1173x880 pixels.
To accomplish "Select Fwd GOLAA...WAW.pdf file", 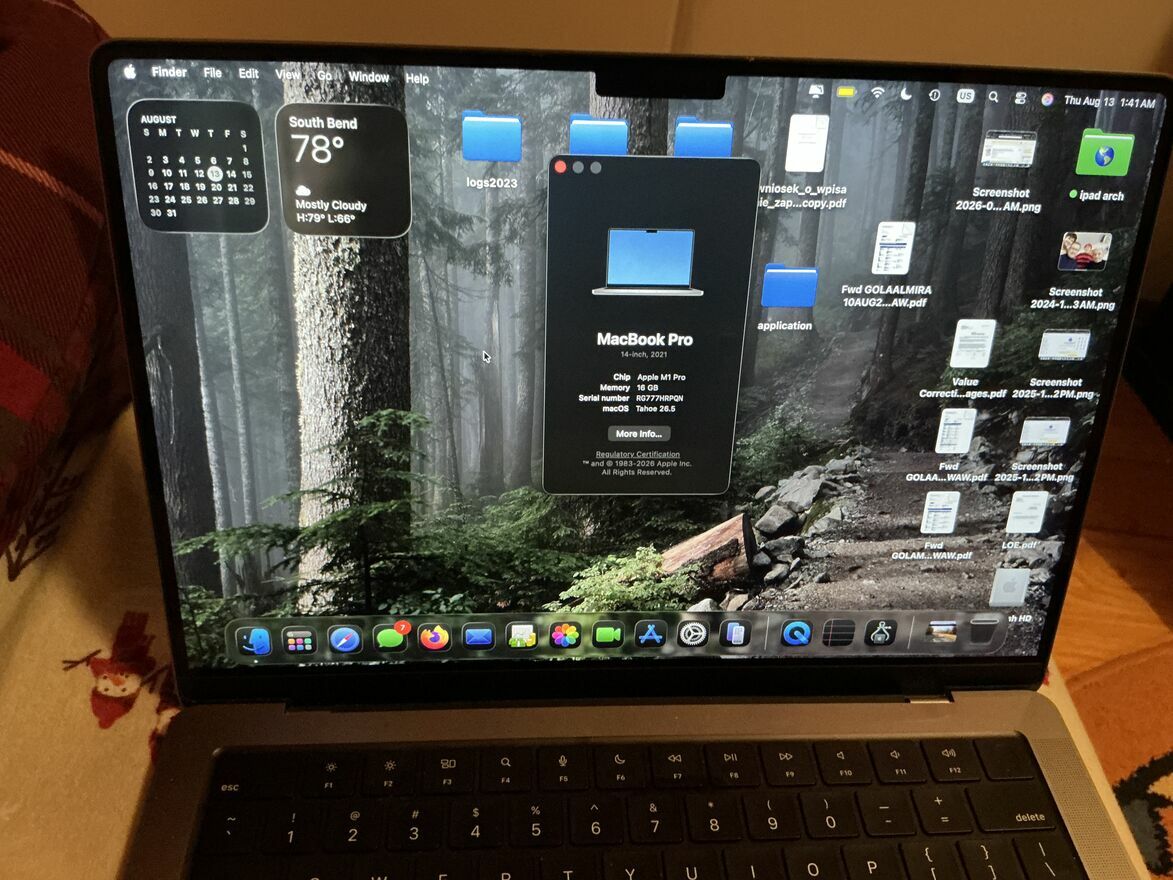I will click(955, 431).
